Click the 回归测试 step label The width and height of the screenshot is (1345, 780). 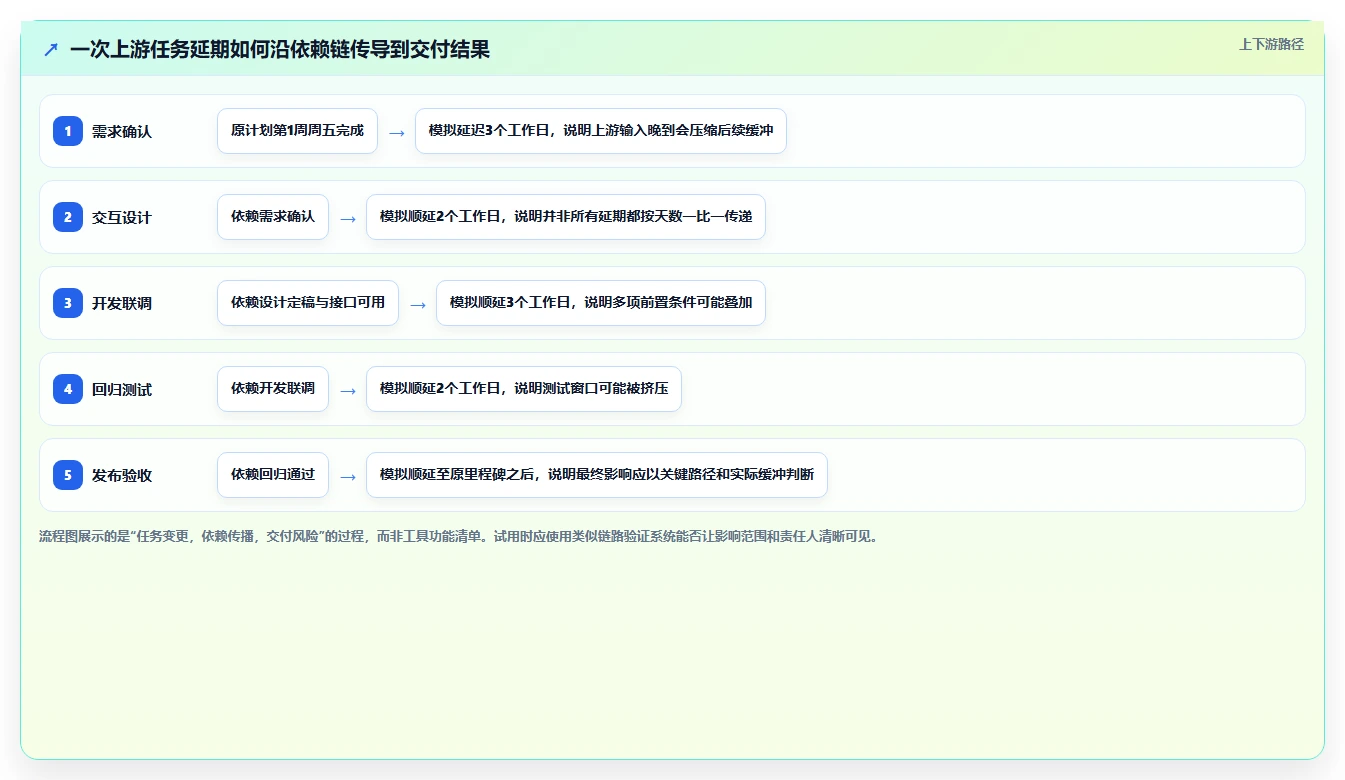coord(122,389)
